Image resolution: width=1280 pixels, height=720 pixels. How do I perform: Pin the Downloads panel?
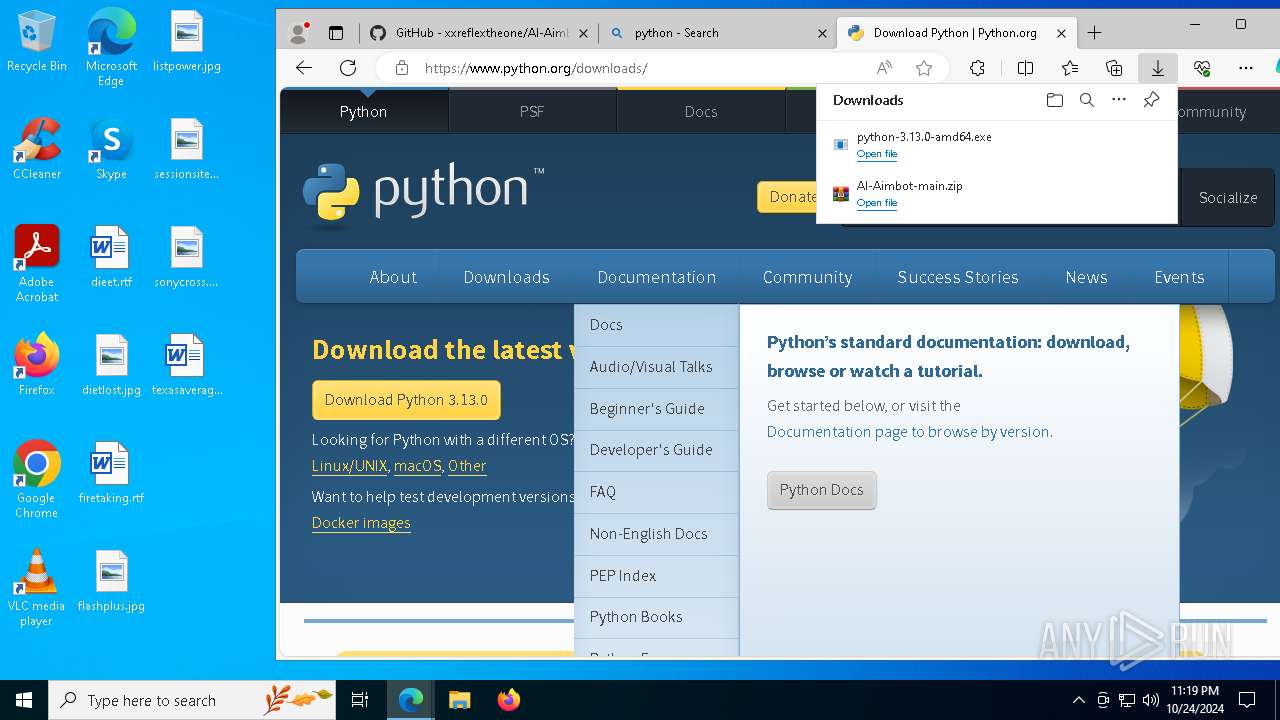tap(1151, 100)
